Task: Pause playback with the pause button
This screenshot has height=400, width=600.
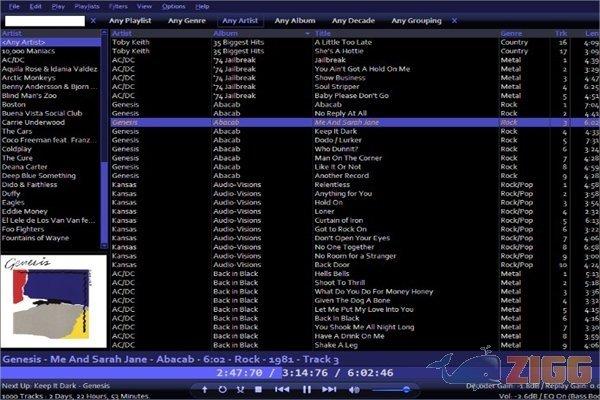Action: pyautogui.click(x=307, y=389)
